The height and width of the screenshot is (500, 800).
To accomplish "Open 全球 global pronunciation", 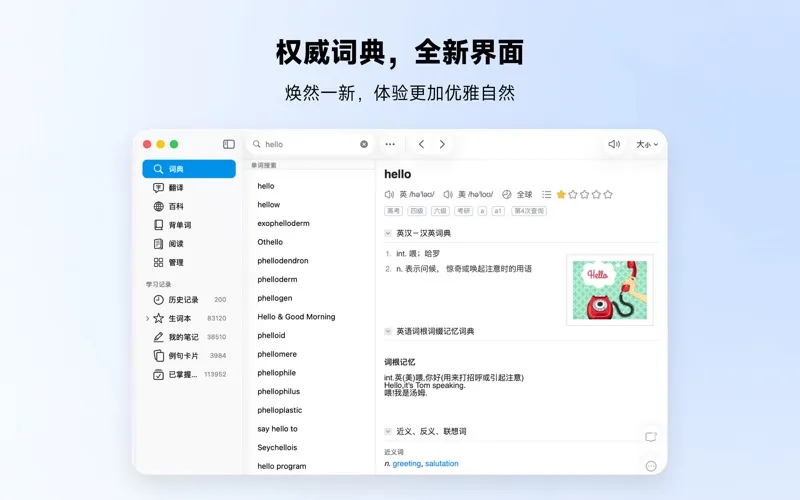I will point(517,194).
